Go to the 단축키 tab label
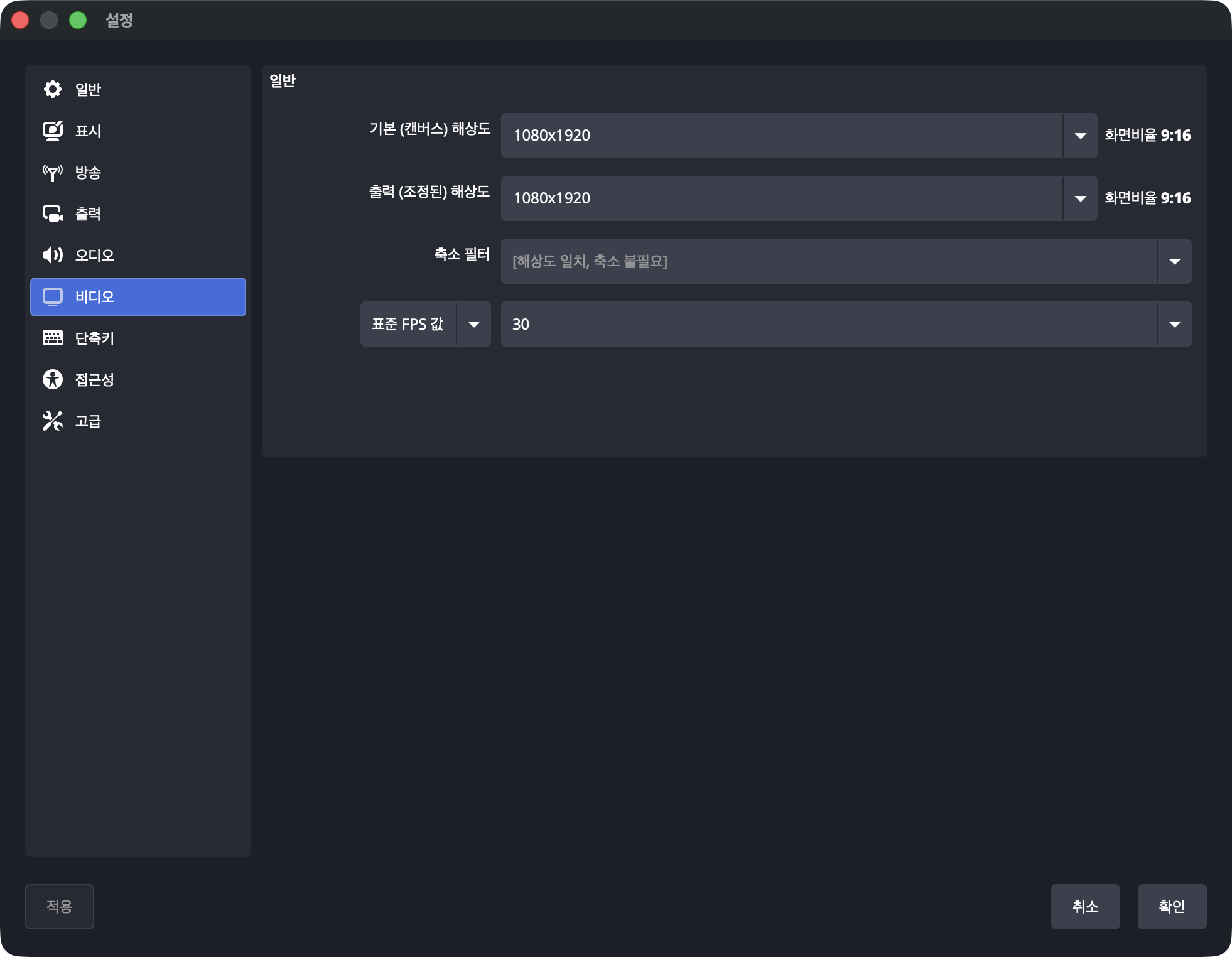The height and width of the screenshot is (957, 1232). [95, 338]
